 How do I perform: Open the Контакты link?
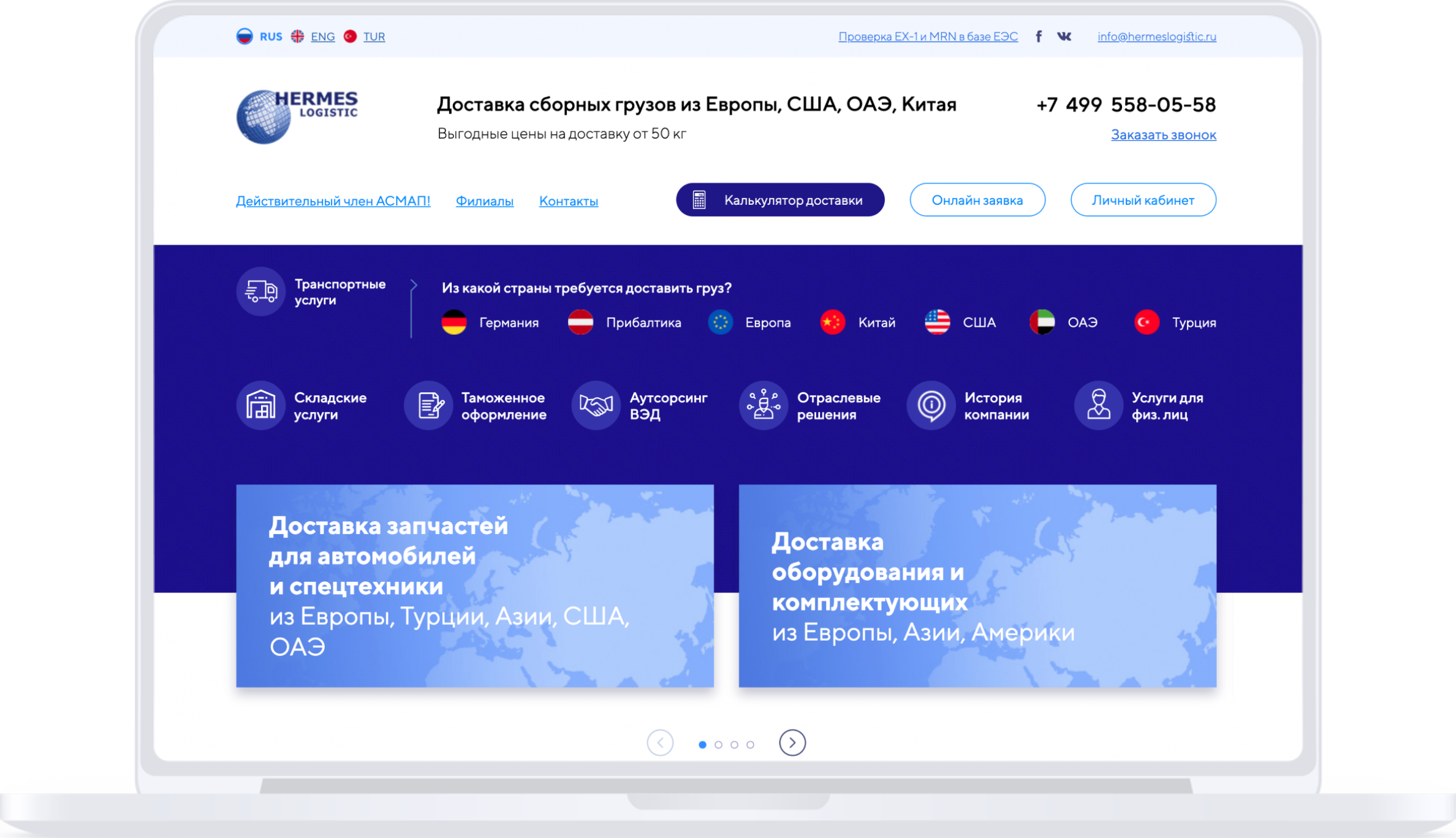[569, 201]
